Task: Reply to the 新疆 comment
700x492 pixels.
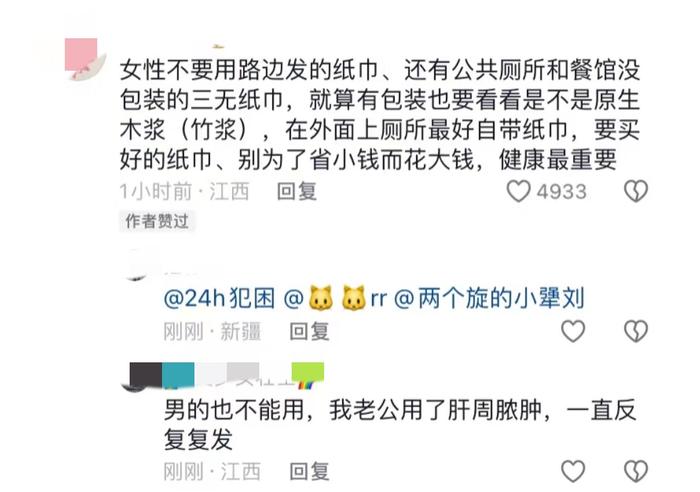Action: tap(309, 331)
